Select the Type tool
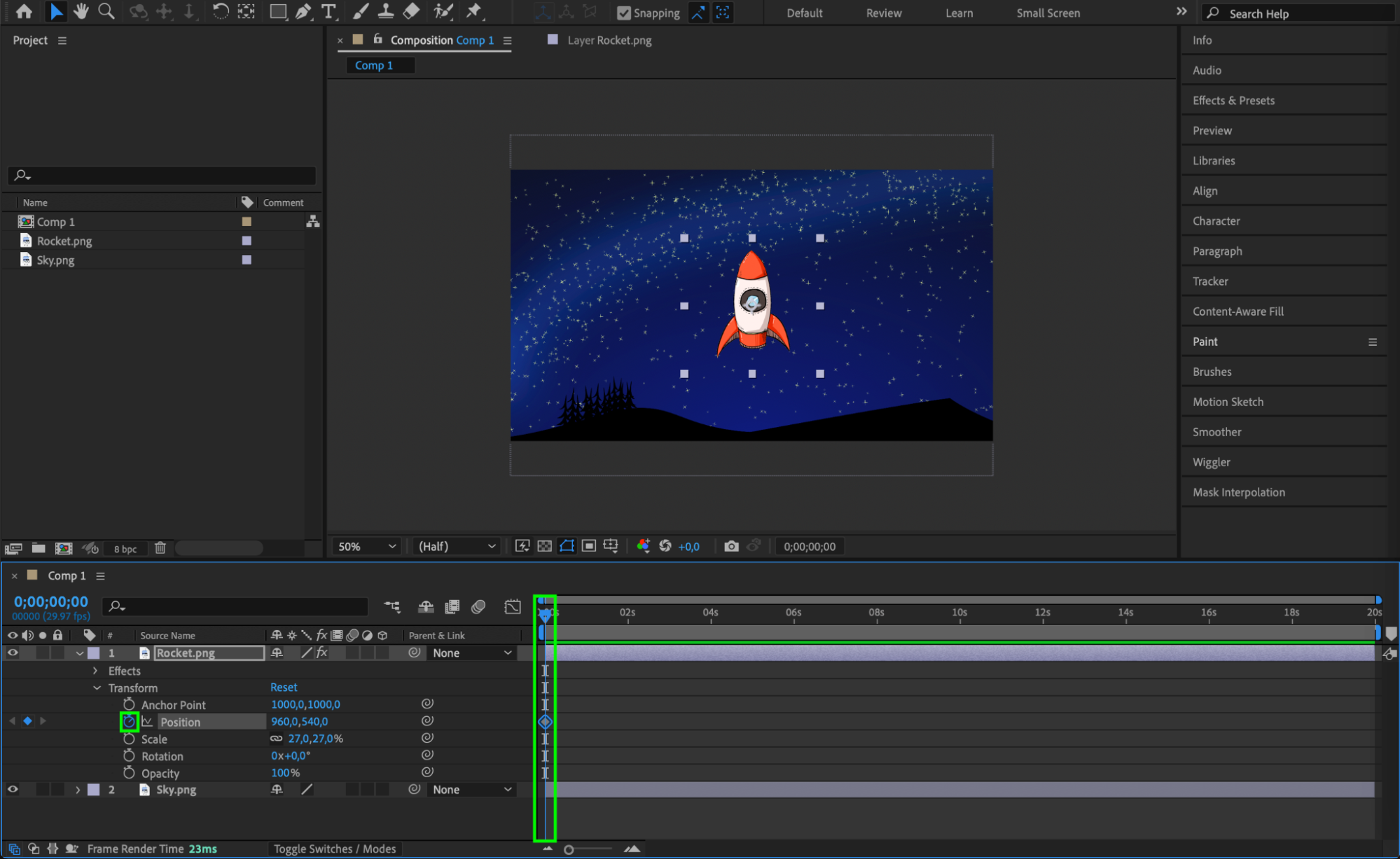 tap(328, 11)
